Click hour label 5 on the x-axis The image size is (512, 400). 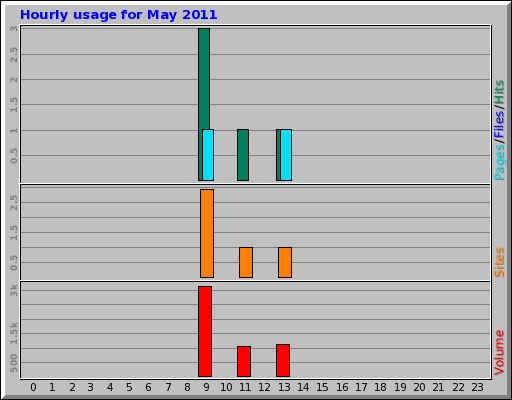[x=129, y=387]
